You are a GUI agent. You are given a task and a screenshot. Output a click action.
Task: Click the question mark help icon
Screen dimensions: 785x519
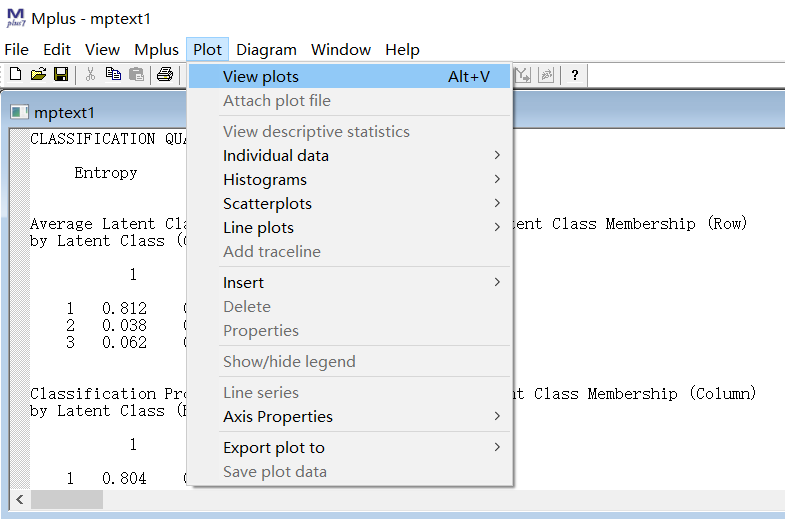click(x=575, y=75)
